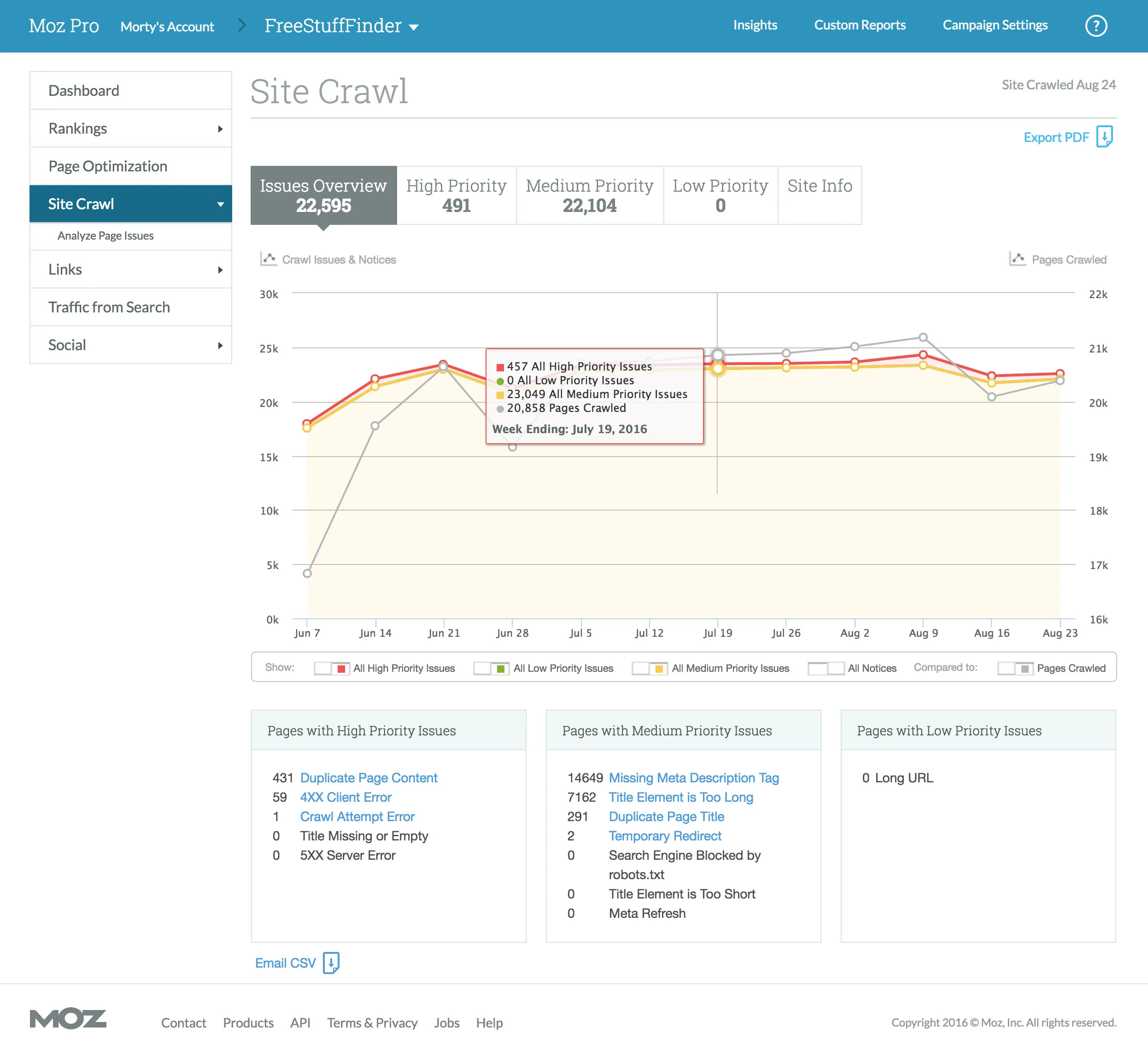The height and width of the screenshot is (1057, 1148).
Task: Click the help question mark icon
Action: coord(1095,26)
